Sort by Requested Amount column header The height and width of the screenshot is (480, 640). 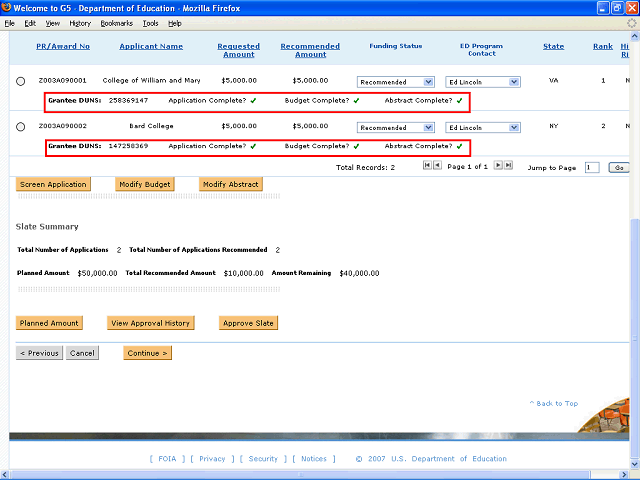tap(238, 50)
